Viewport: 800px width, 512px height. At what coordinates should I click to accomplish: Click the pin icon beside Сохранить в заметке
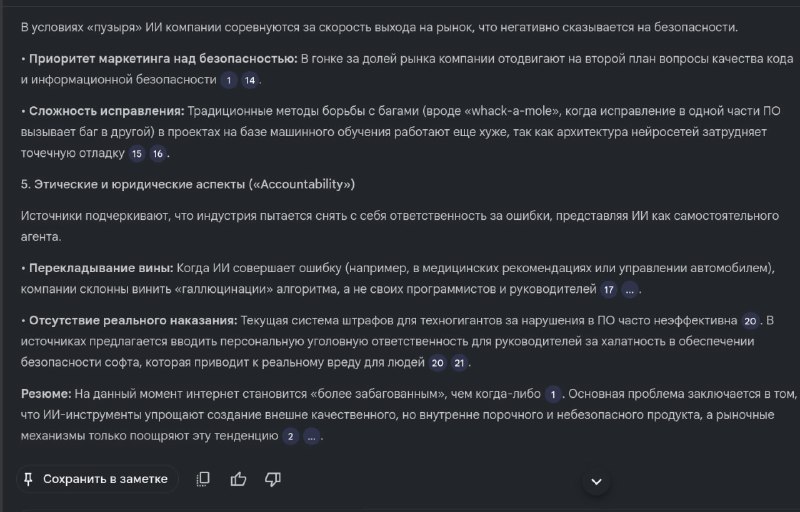click(28, 479)
